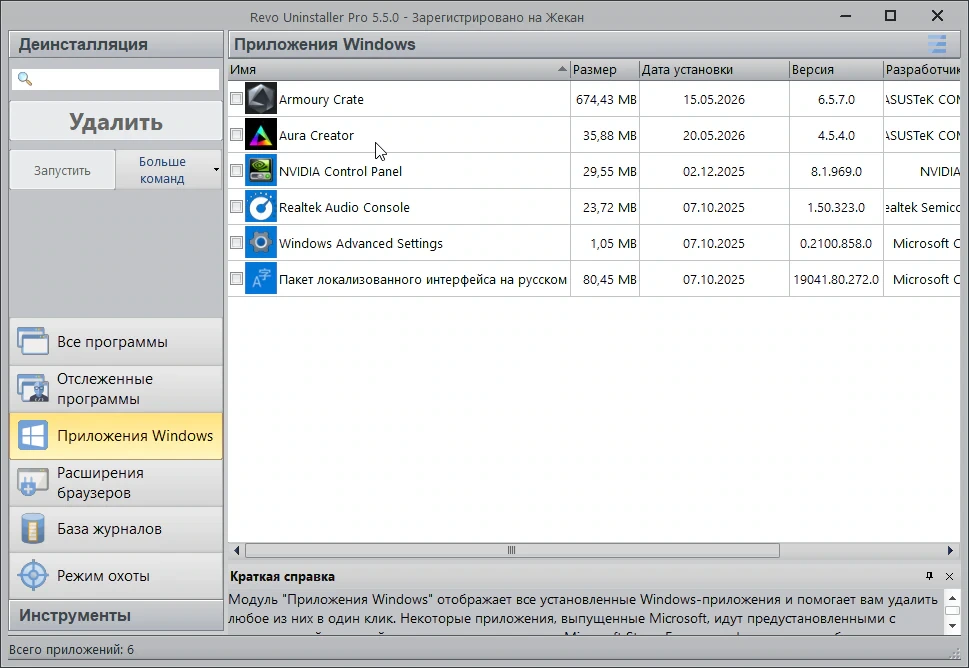Switch to Режим охоты
Screen dimensions: 969x668
(116, 576)
